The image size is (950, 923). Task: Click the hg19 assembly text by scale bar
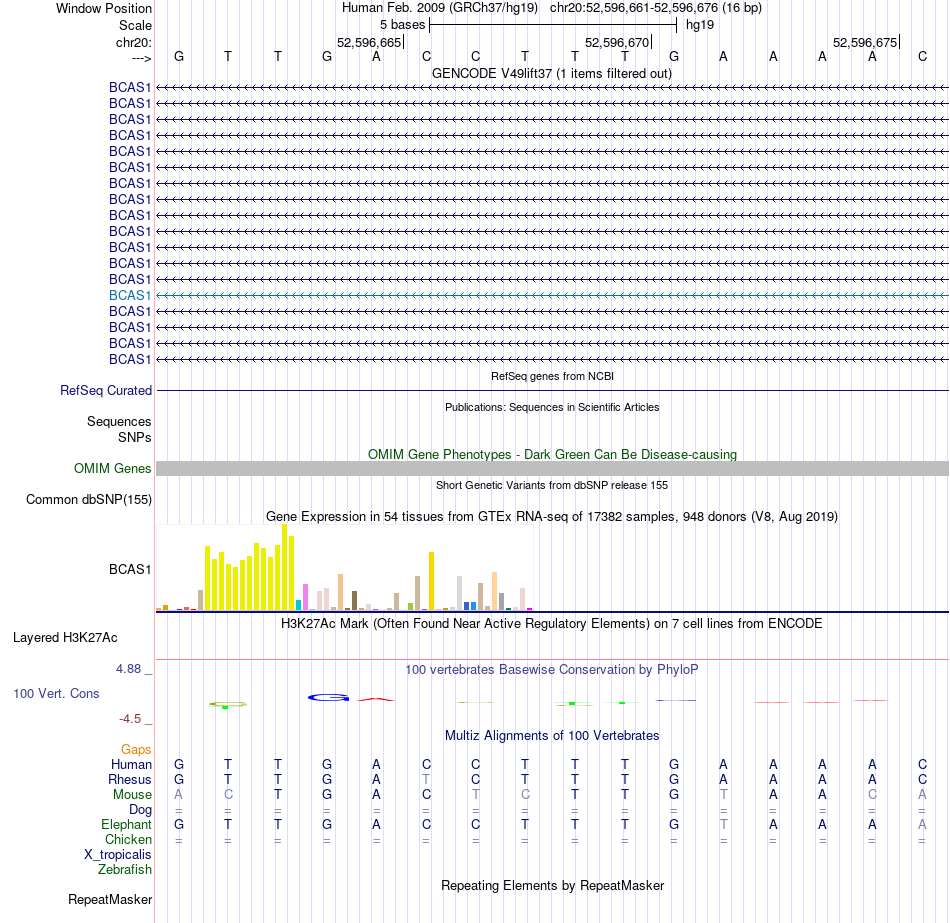click(700, 25)
